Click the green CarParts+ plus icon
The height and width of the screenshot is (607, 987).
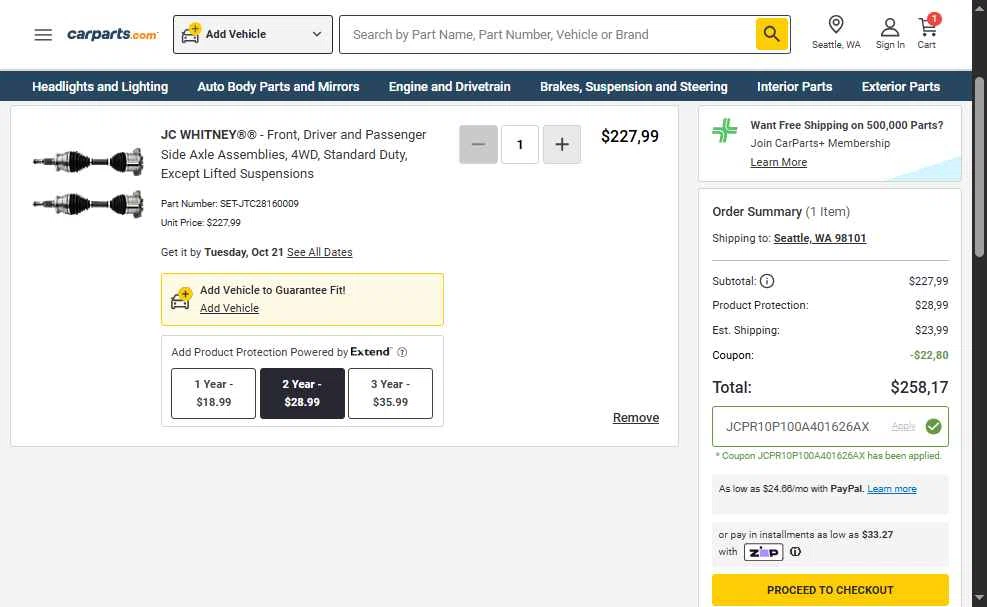pyautogui.click(x=725, y=130)
